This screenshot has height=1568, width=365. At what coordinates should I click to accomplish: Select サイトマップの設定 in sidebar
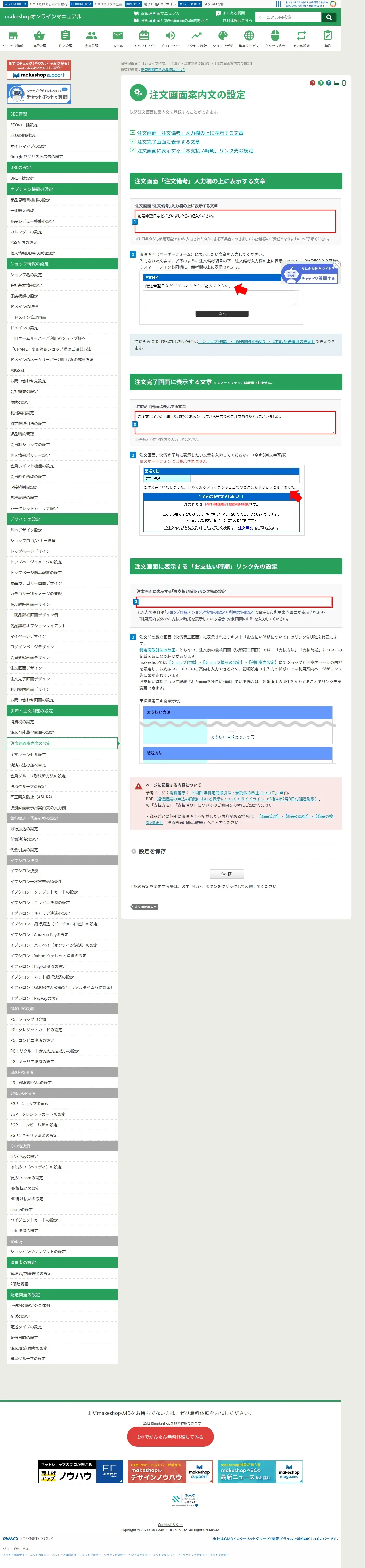tap(62, 146)
